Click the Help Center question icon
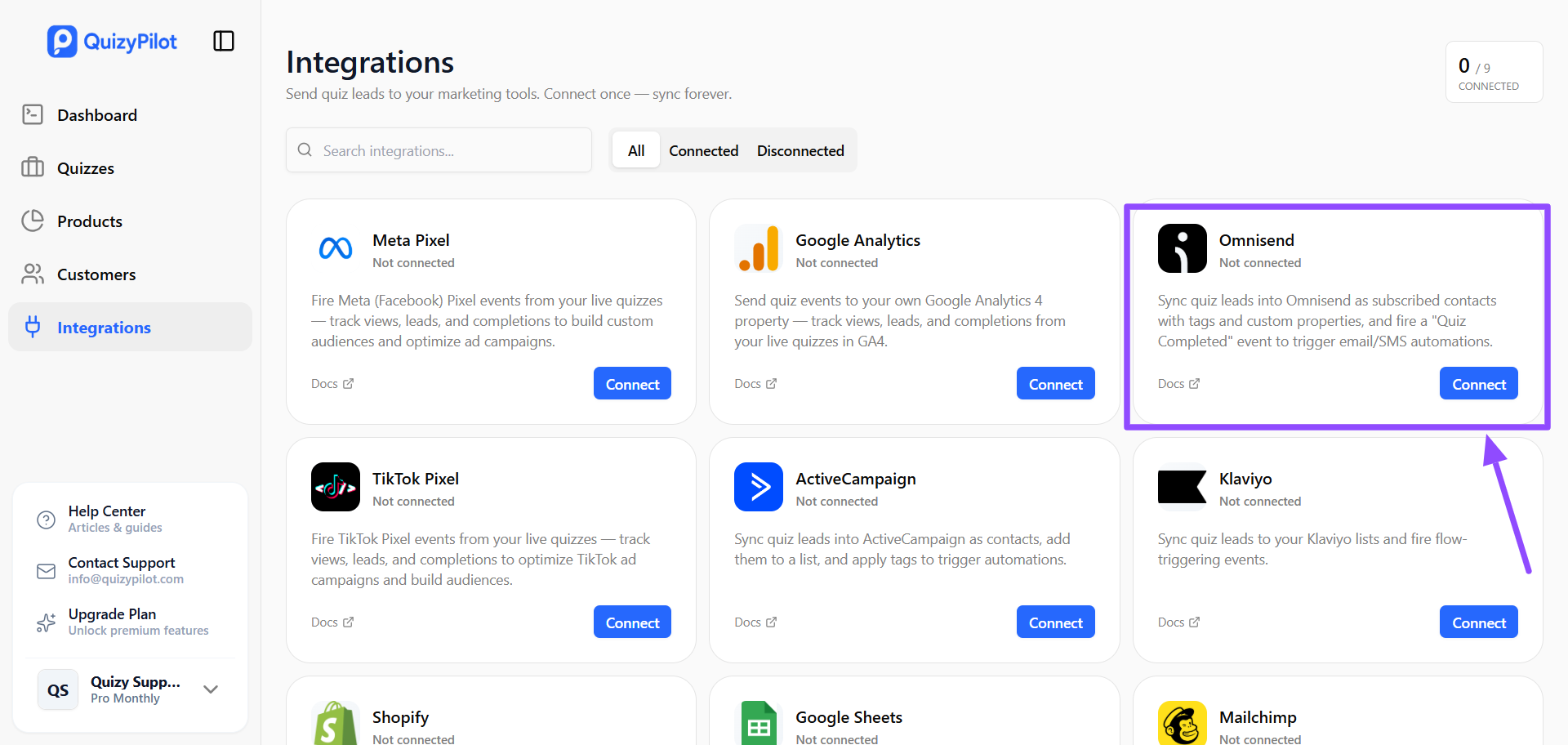This screenshot has height=745, width=1568. coord(47,520)
